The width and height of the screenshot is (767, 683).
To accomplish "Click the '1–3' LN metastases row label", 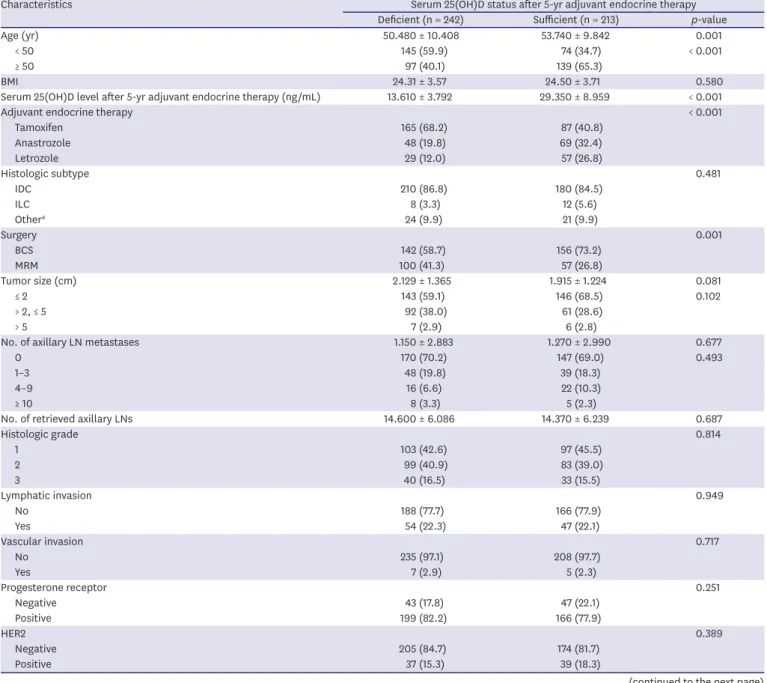I will (22, 373).
